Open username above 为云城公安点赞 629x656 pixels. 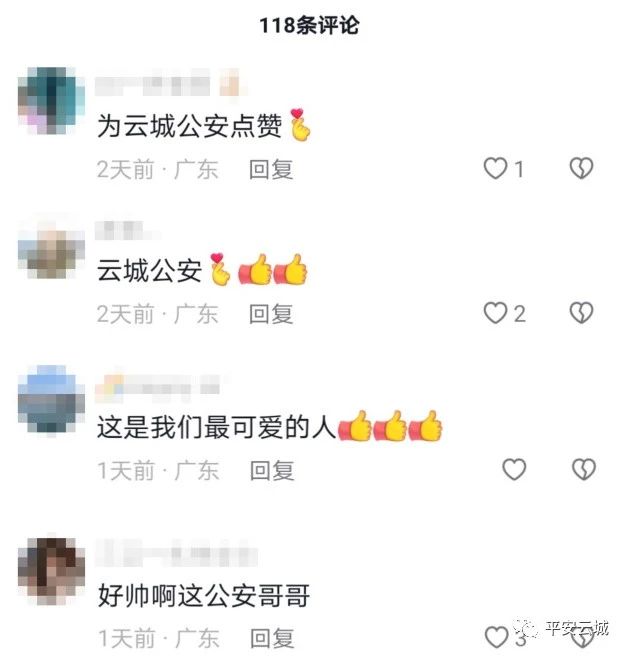171,84
